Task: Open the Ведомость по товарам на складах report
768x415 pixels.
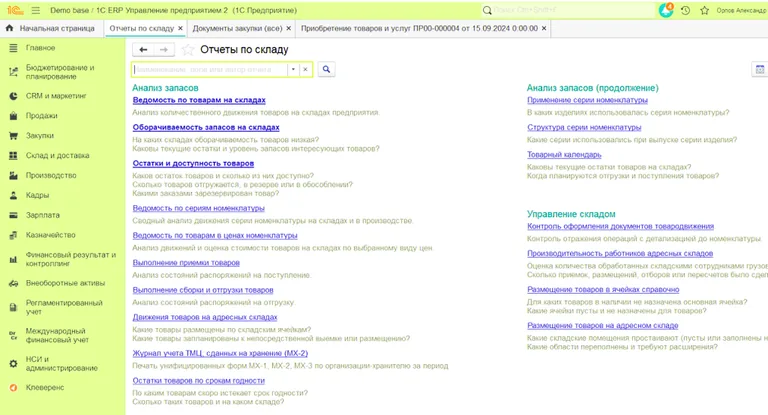Action: [x=198, y=100]
